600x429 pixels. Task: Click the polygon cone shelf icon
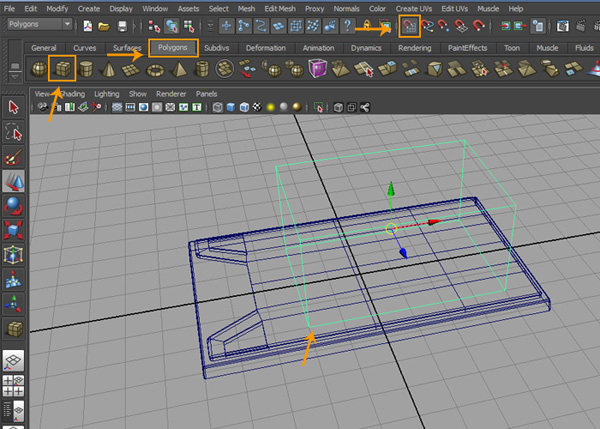point(110,69)
